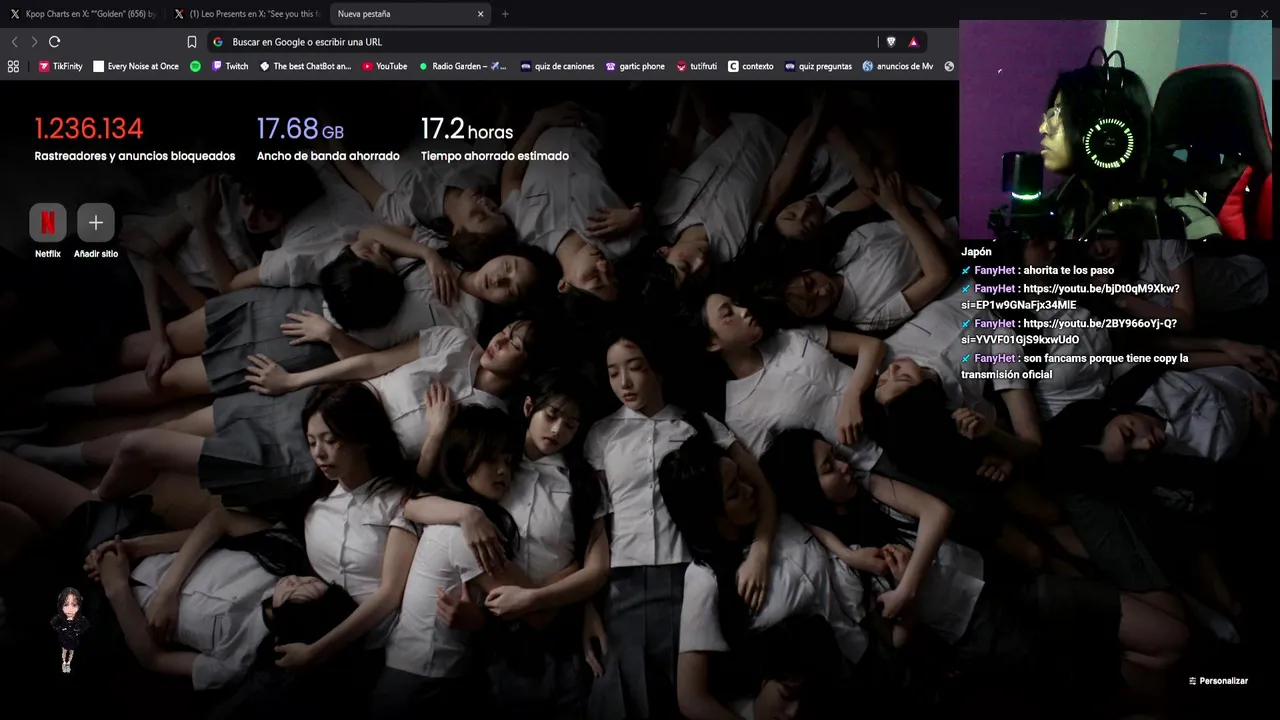Click the webcam overlay feed

(1115, 130)
